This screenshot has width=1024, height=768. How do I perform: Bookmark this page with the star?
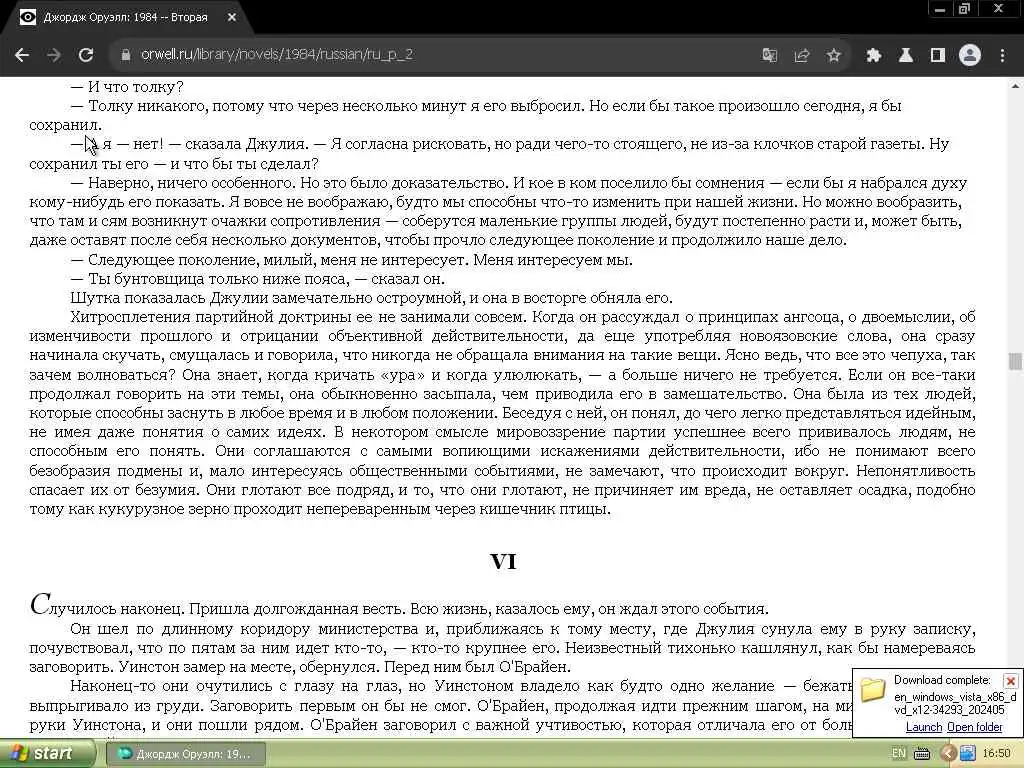pos(833,56)
